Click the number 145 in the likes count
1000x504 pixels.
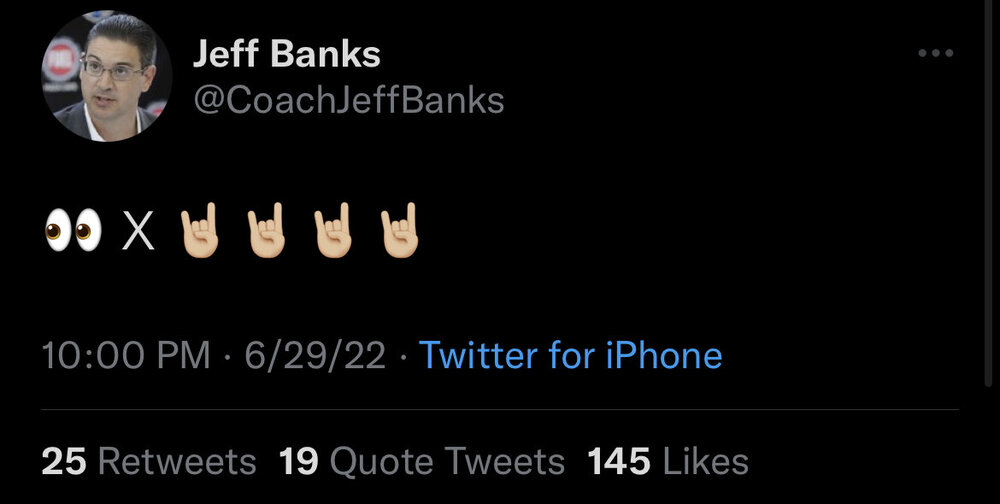point(619,461)
